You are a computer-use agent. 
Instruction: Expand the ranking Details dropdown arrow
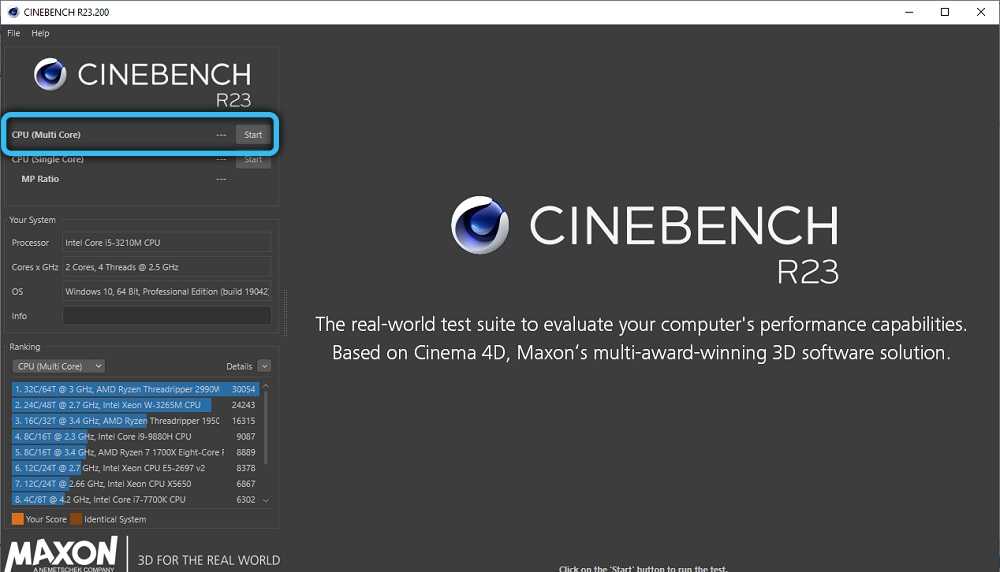(264, 366)
